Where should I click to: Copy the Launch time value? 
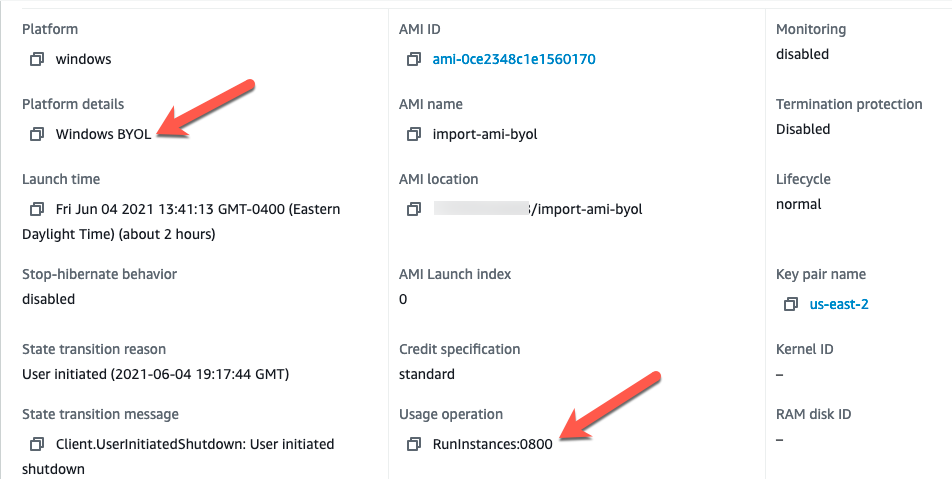[37, 209]
